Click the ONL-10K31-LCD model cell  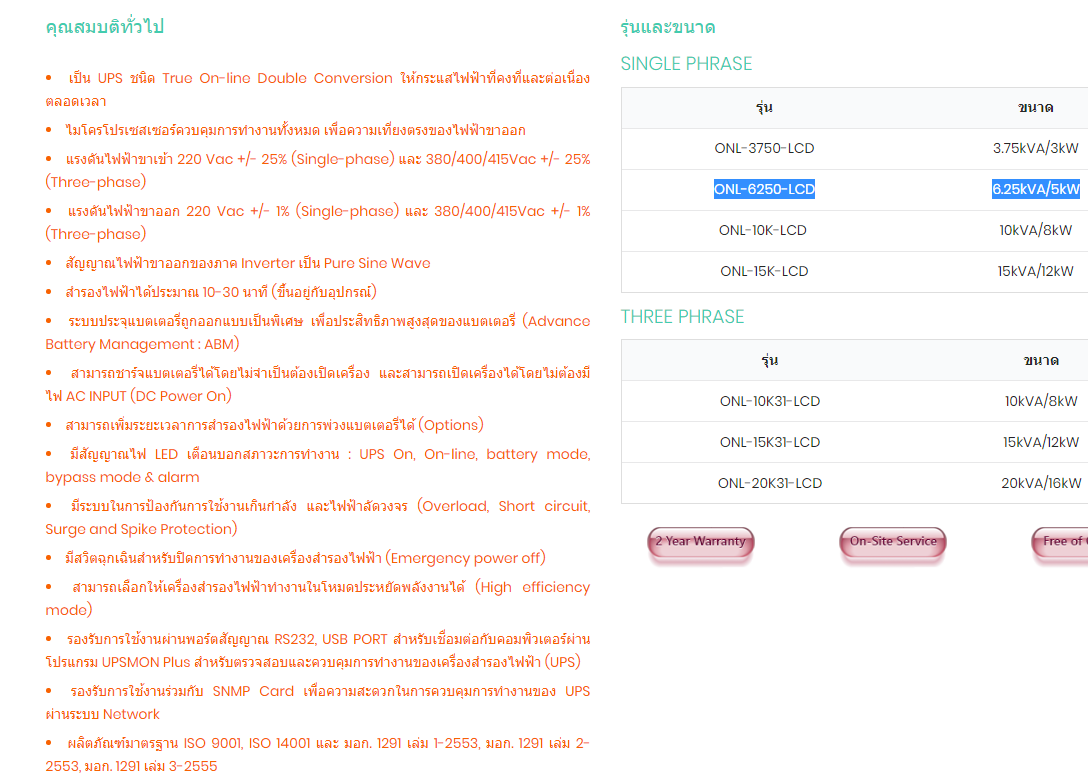(x=770, y=401)
